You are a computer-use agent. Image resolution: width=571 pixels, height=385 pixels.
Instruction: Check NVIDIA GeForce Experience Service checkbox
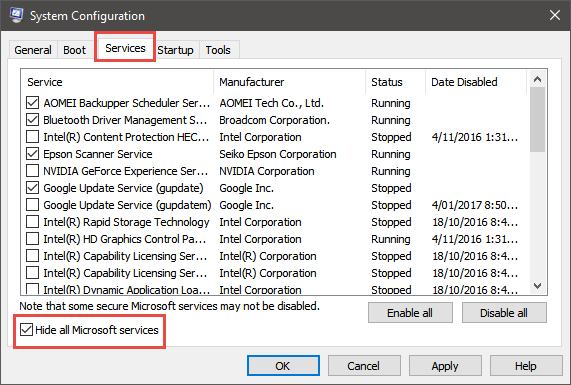click(x=32, y=171)
